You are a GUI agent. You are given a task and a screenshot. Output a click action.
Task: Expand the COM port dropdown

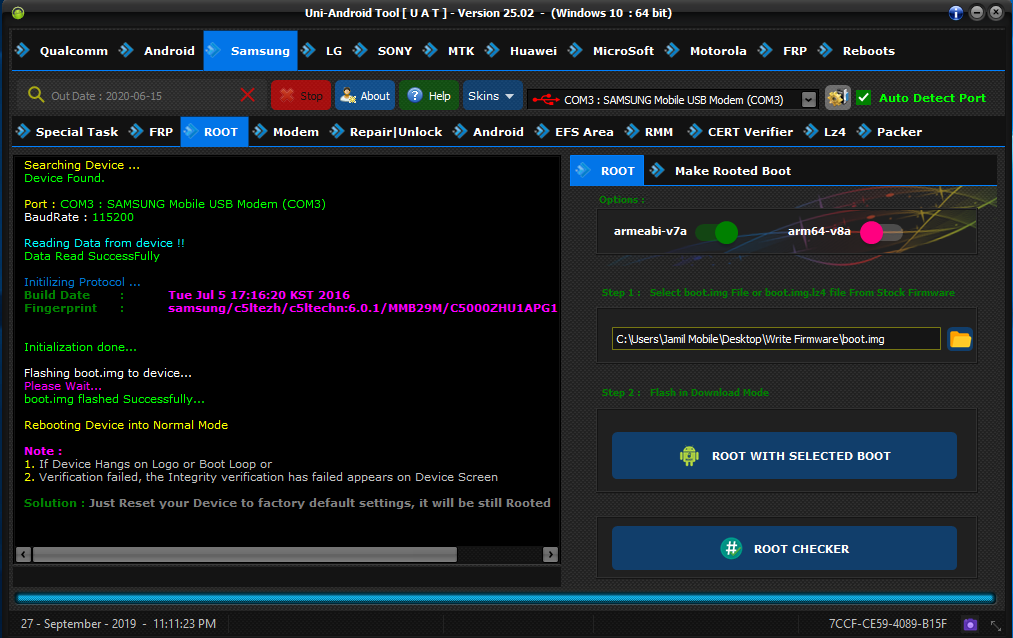(x=809, y=99)
